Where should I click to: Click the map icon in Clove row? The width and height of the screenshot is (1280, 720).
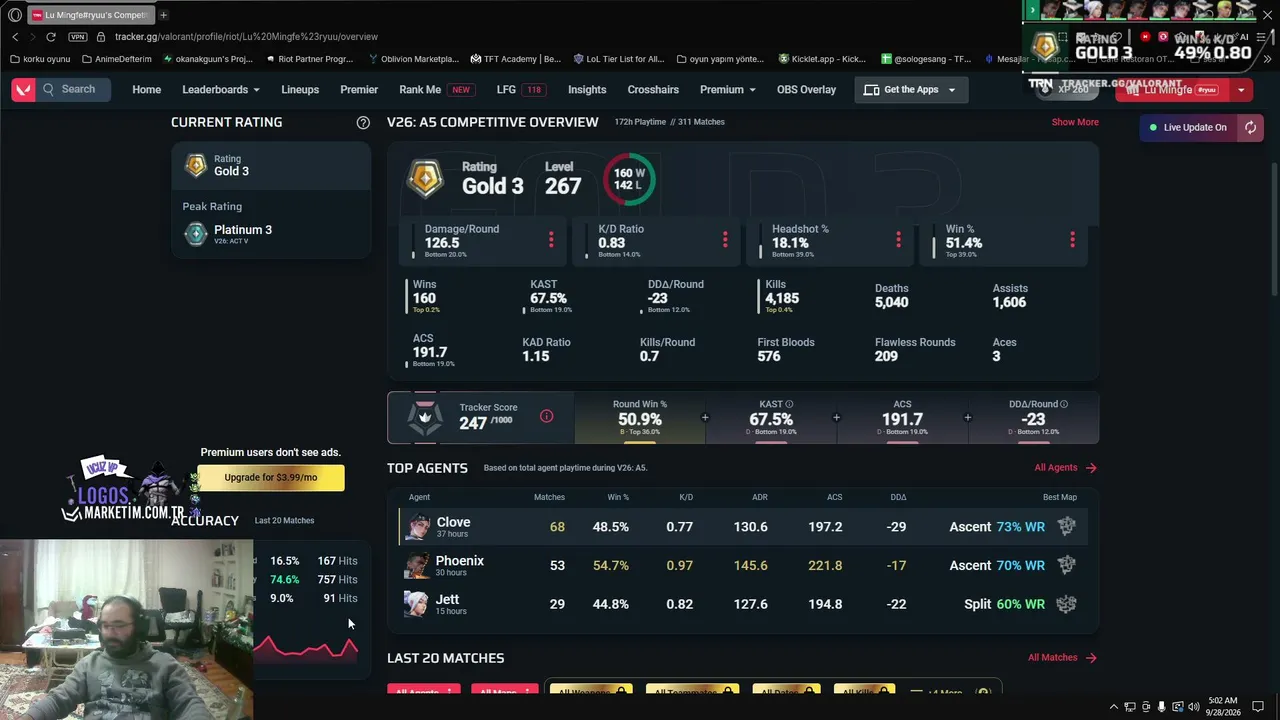pyautogui.click(x=1066, y=527)
